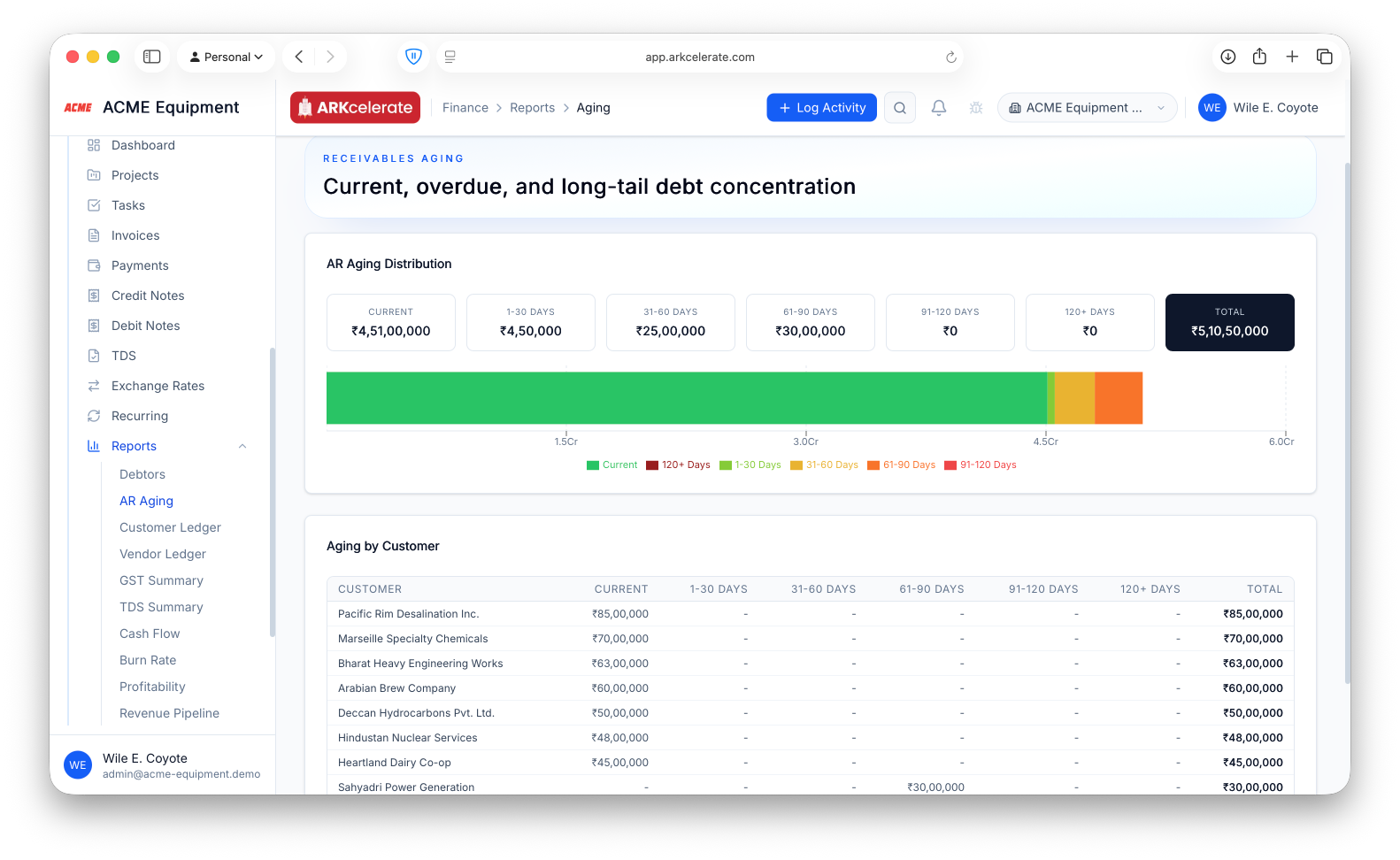Image resolution: width=1400 pixels, height=860 pixels.
Task: Toggle the Current legend swatch in chart
Action: point(593,465)
